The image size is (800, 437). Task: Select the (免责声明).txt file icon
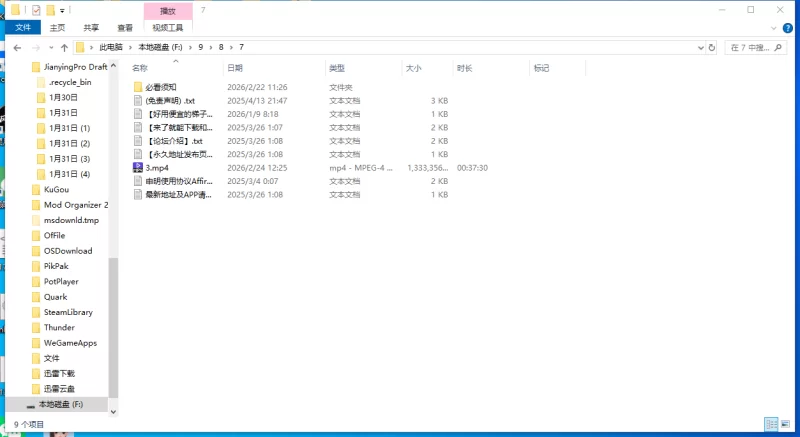[138, 100]
